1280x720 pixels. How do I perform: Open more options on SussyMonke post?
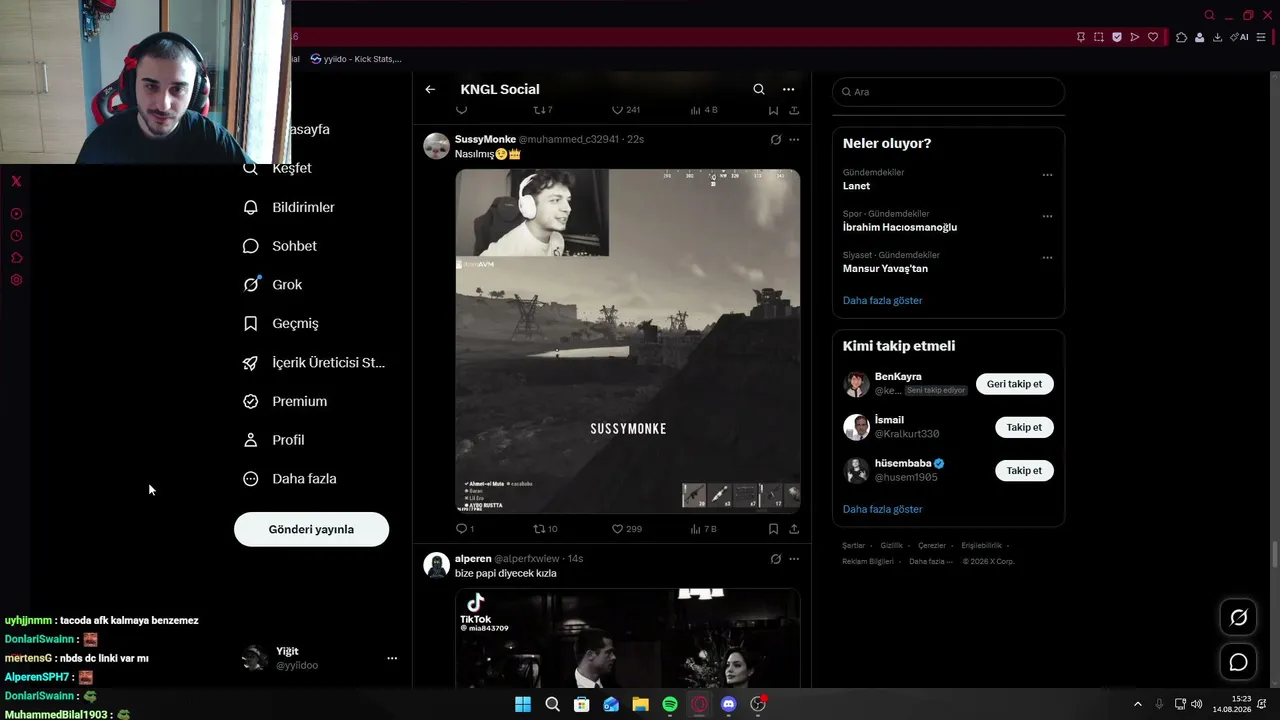[794, 140]
